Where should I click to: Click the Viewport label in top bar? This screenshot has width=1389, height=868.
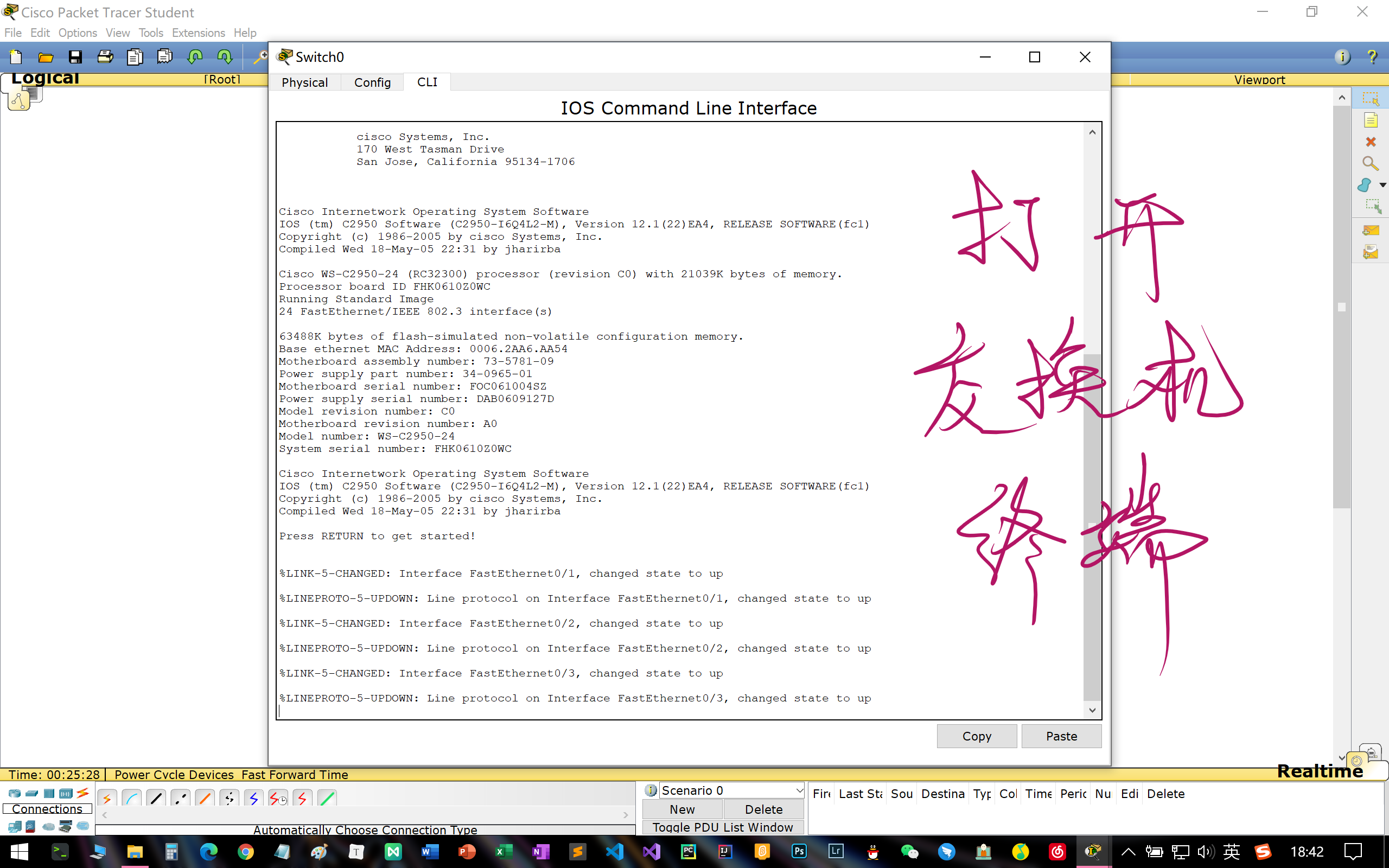[x=1259, y=80]
